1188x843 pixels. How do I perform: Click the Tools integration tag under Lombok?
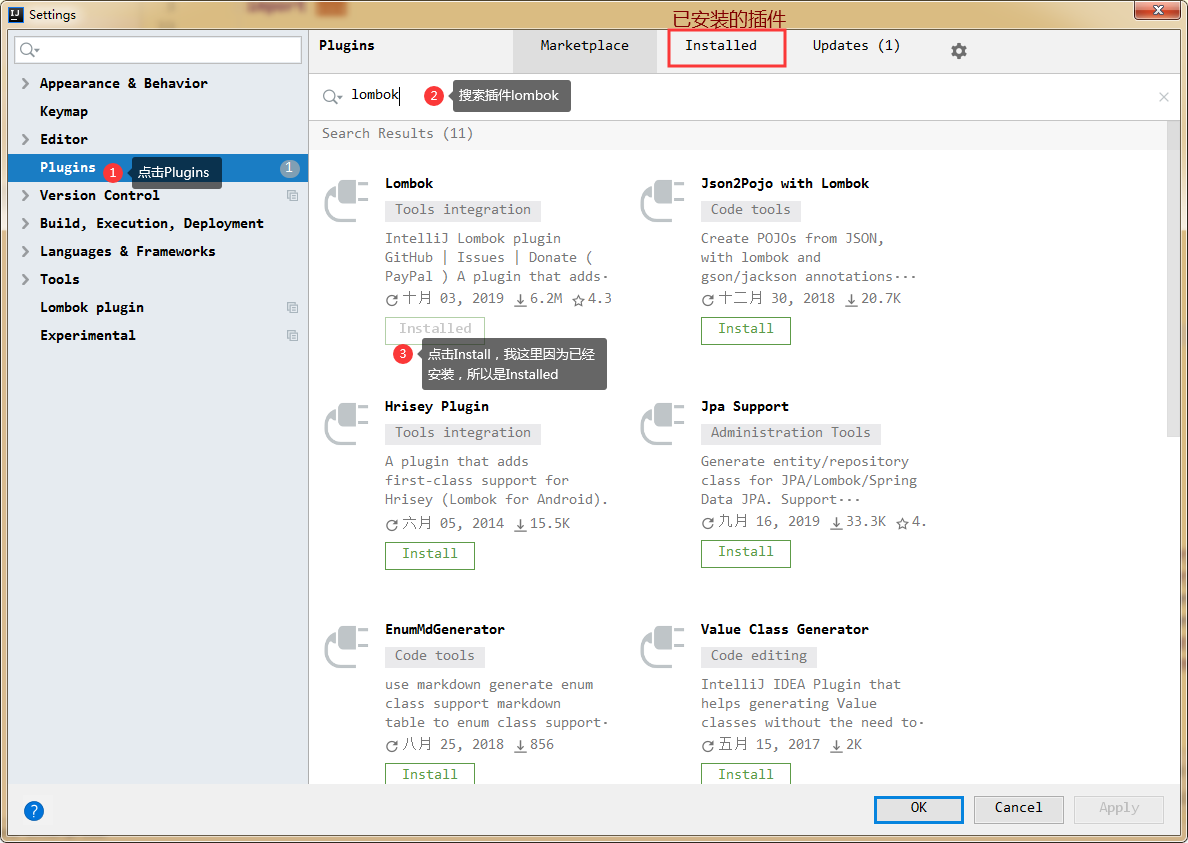pos(463,210)
